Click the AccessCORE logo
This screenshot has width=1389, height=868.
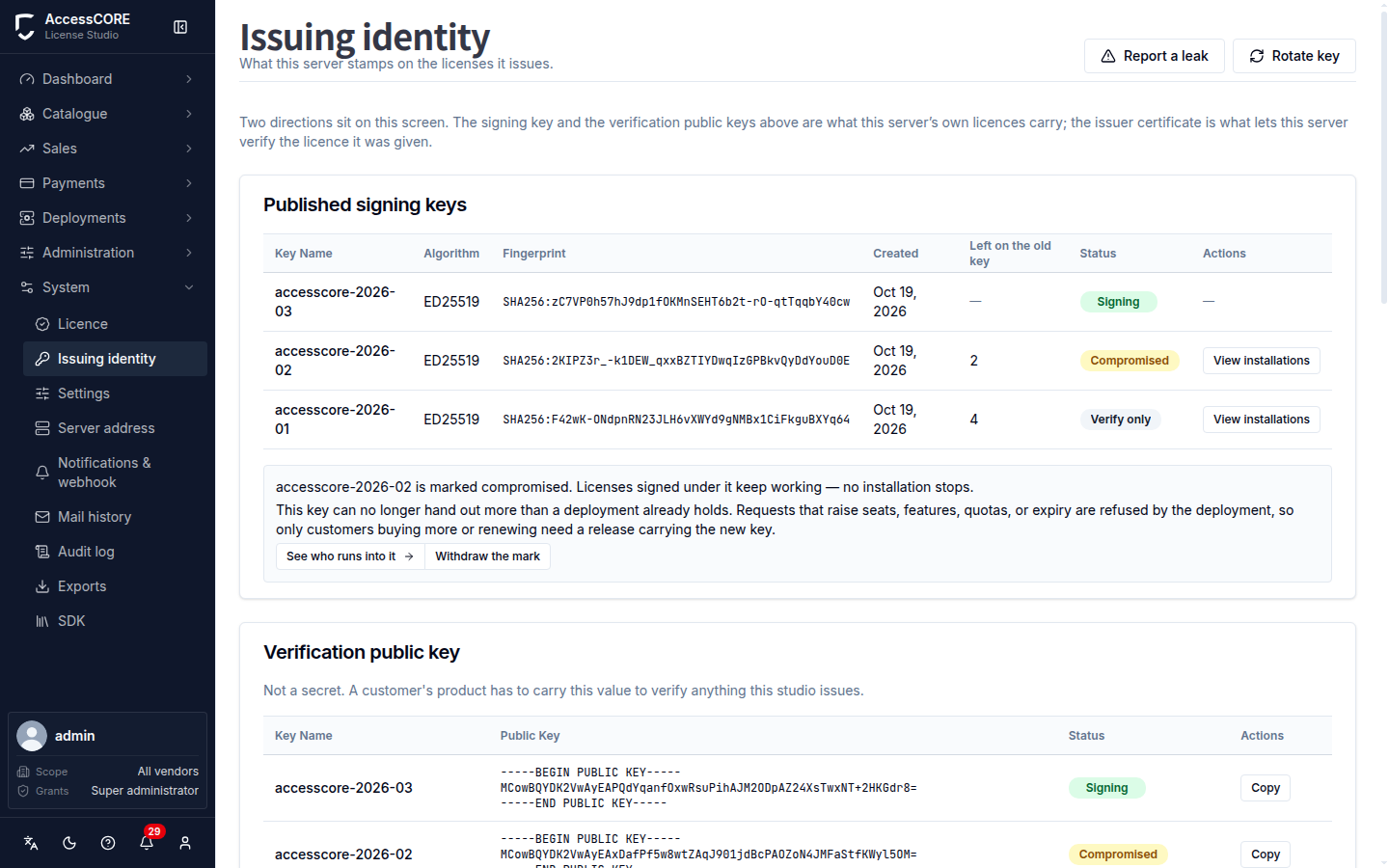coord(25,27)
